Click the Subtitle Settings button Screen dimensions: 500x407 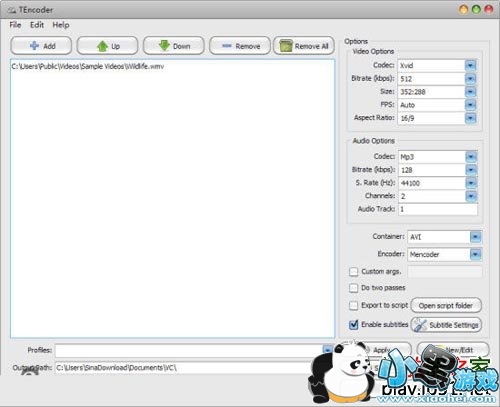(446, 325)
